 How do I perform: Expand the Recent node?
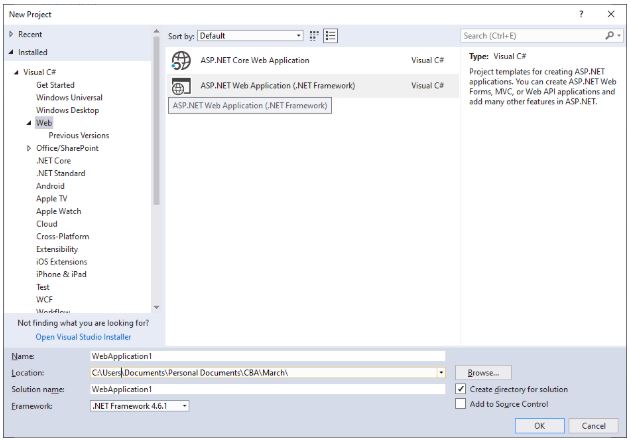[x=11, y=34]
